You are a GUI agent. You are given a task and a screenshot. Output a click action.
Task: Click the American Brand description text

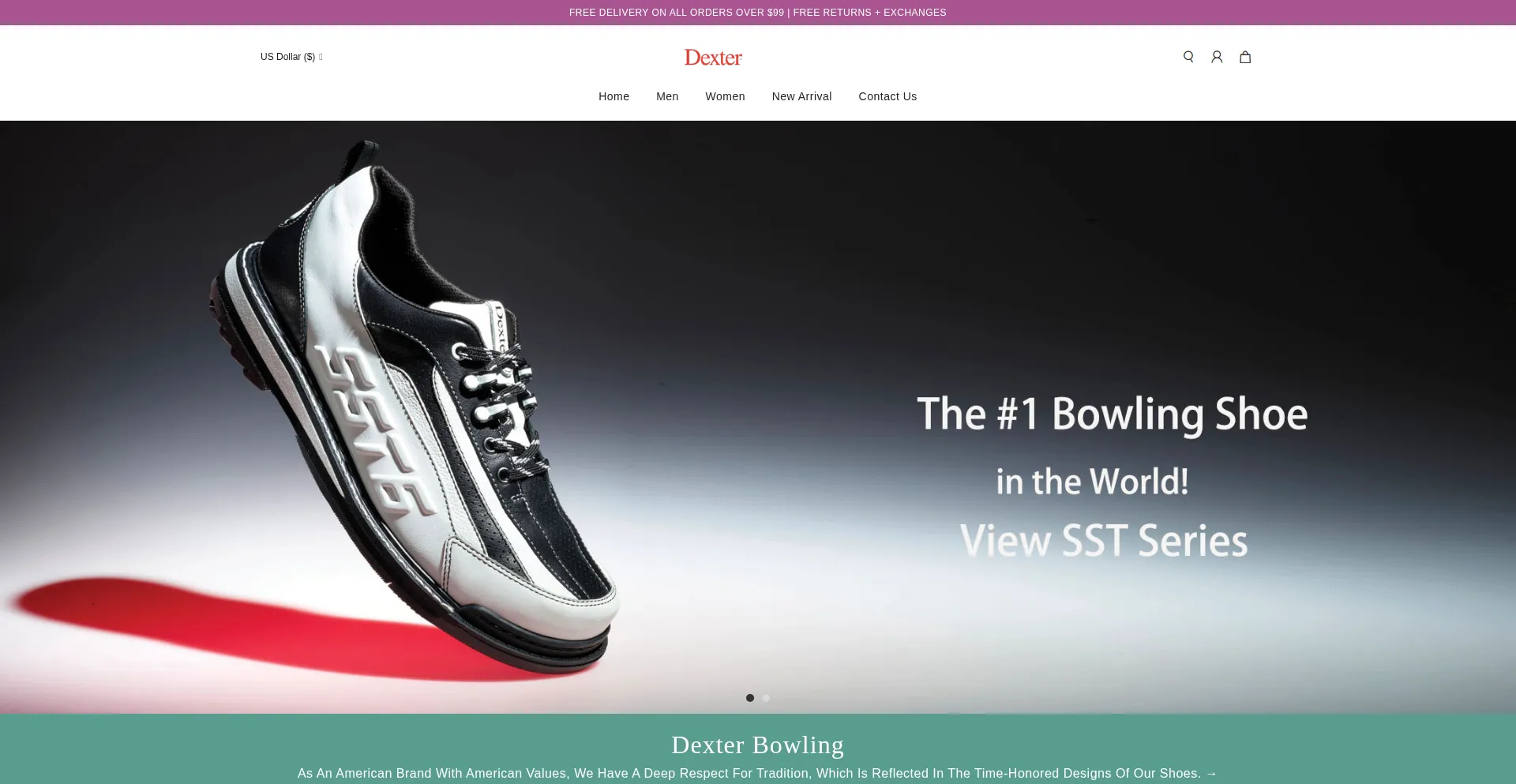(749, 774)
